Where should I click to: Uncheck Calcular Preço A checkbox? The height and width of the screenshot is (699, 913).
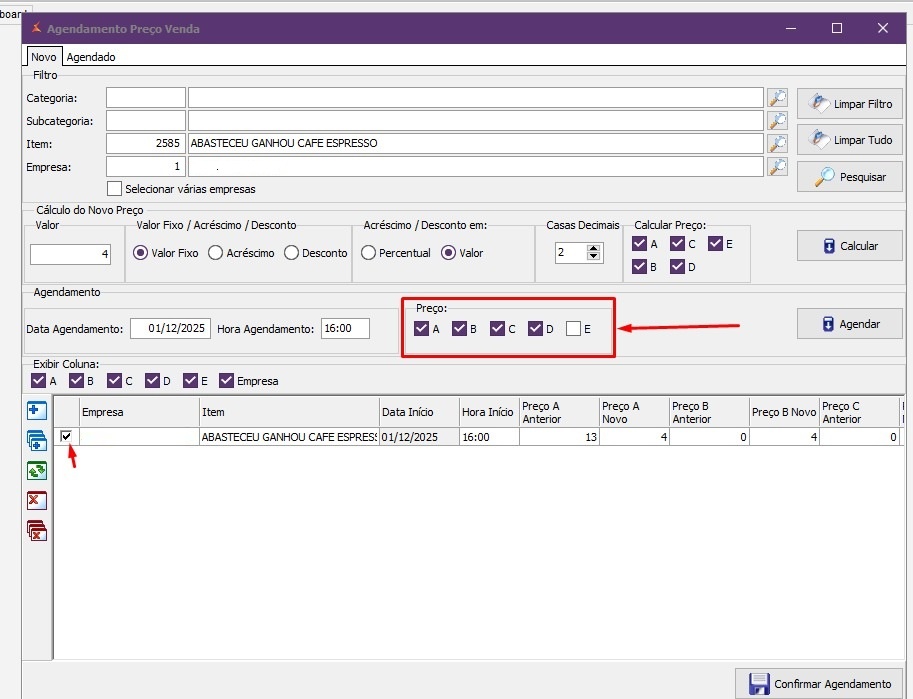[639, 243]
